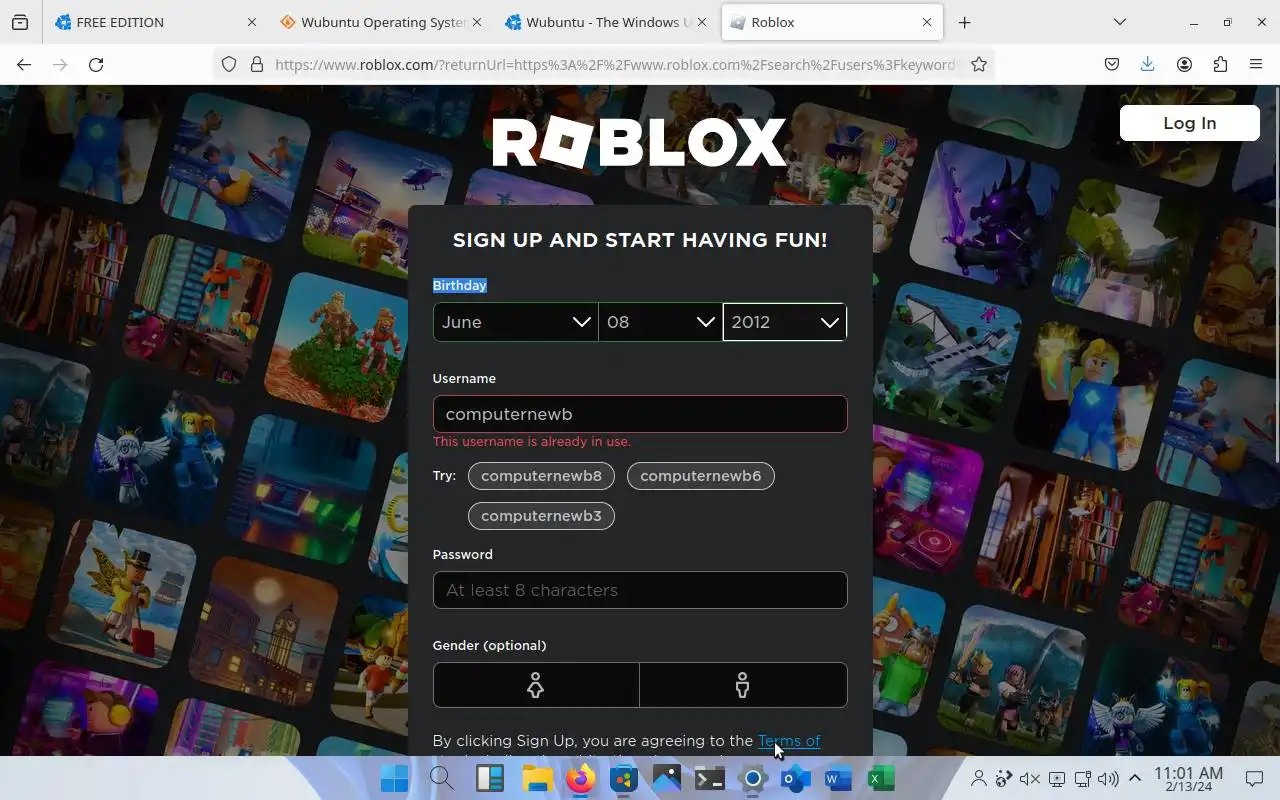Image resolution: width=1280 pixels, height=800 pixels.
Task: Open the settings gear taskbar icon
Action: (x=753, y=778)
